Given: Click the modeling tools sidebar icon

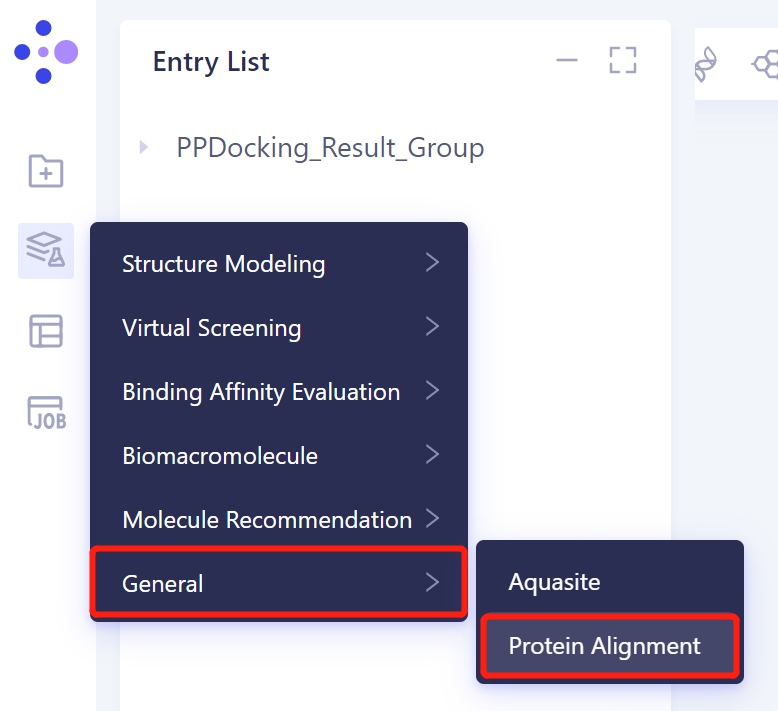Looking at the screenshot, I should [x=46, y=250].
